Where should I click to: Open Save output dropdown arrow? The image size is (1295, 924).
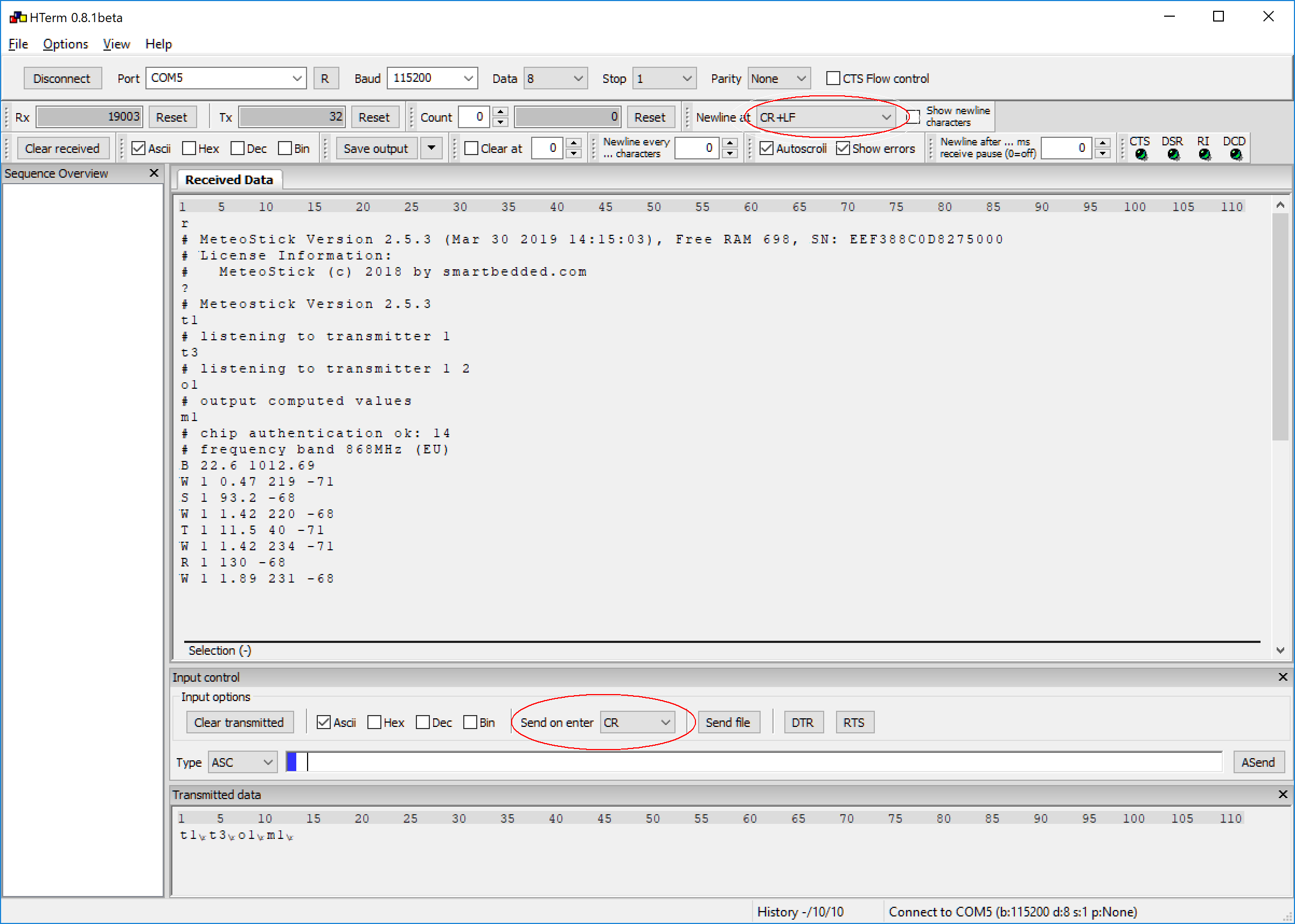[431, 149]
